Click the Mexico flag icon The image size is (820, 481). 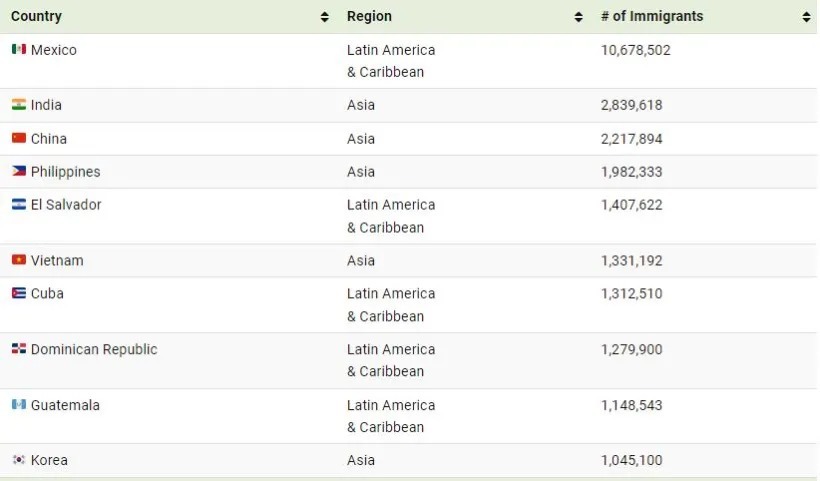[19, 49]
